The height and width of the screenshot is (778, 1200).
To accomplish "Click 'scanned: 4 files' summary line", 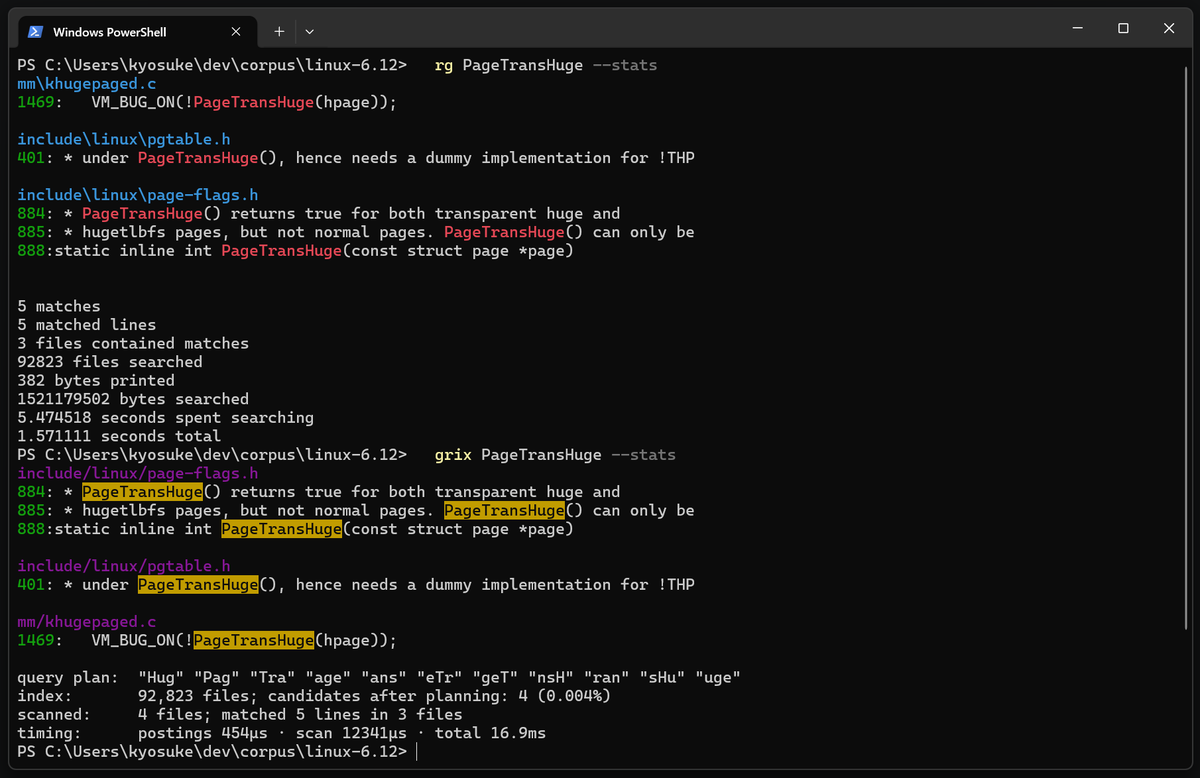I will coord(240,715).
